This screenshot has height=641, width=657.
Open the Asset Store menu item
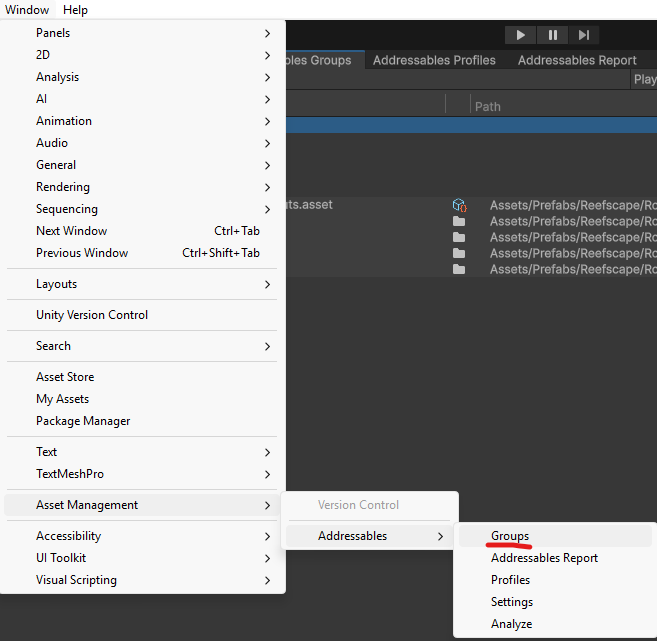pos(65,377)
